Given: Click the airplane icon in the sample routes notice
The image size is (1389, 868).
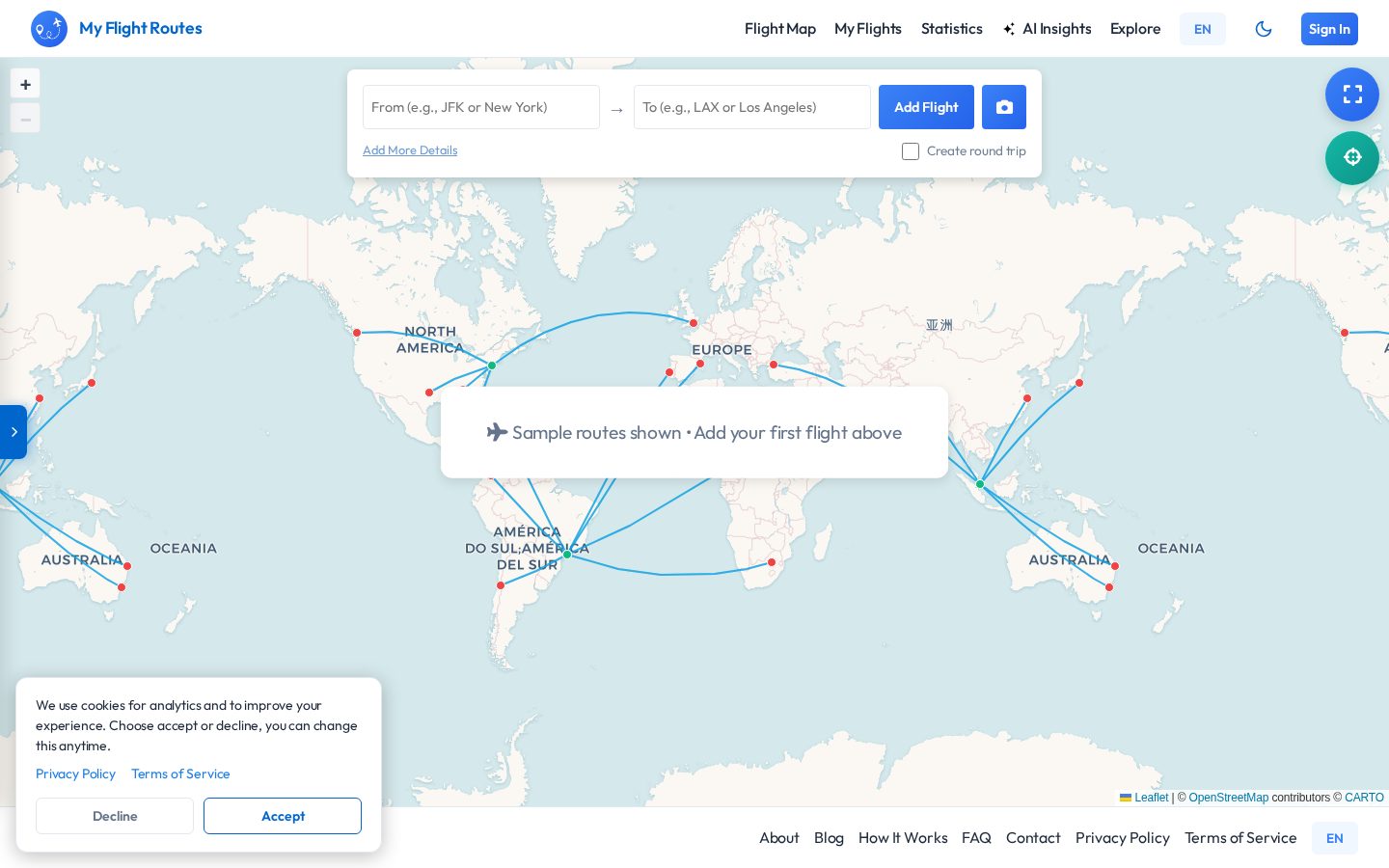Looking at the screenshot, I should pyautogui.click(x=497, y=432).
